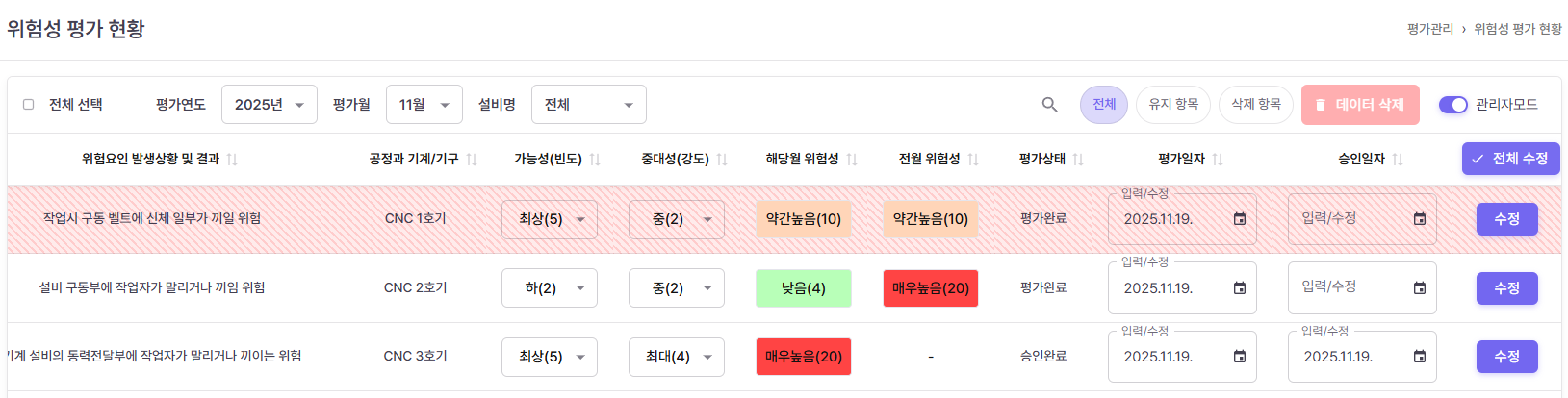Select the 전체 filter chip

point(1104,105)
